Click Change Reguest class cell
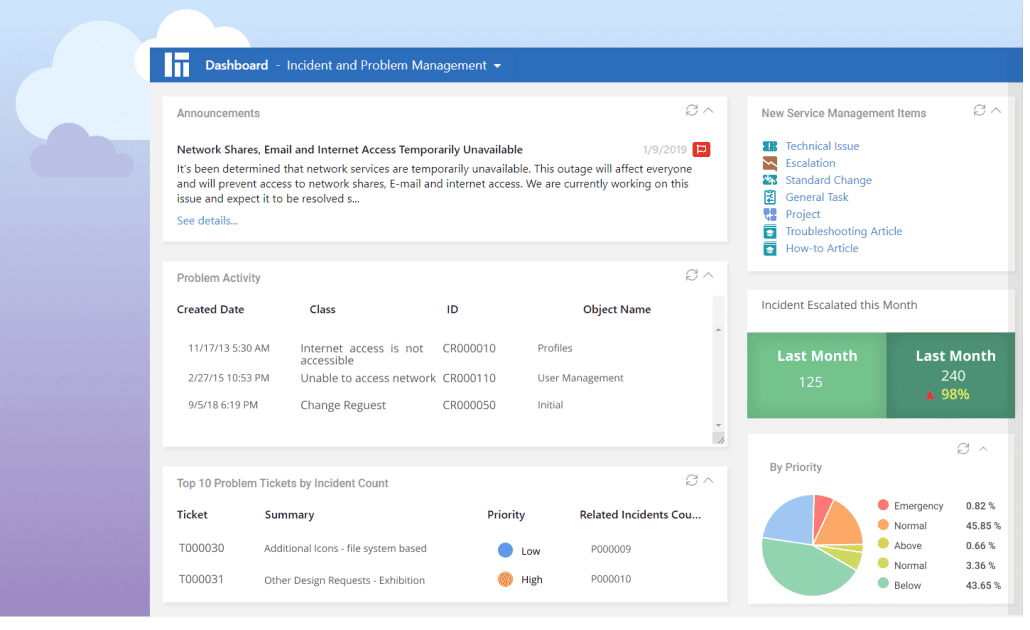This screenshot has width=1030, height=630. pos(343,405)
